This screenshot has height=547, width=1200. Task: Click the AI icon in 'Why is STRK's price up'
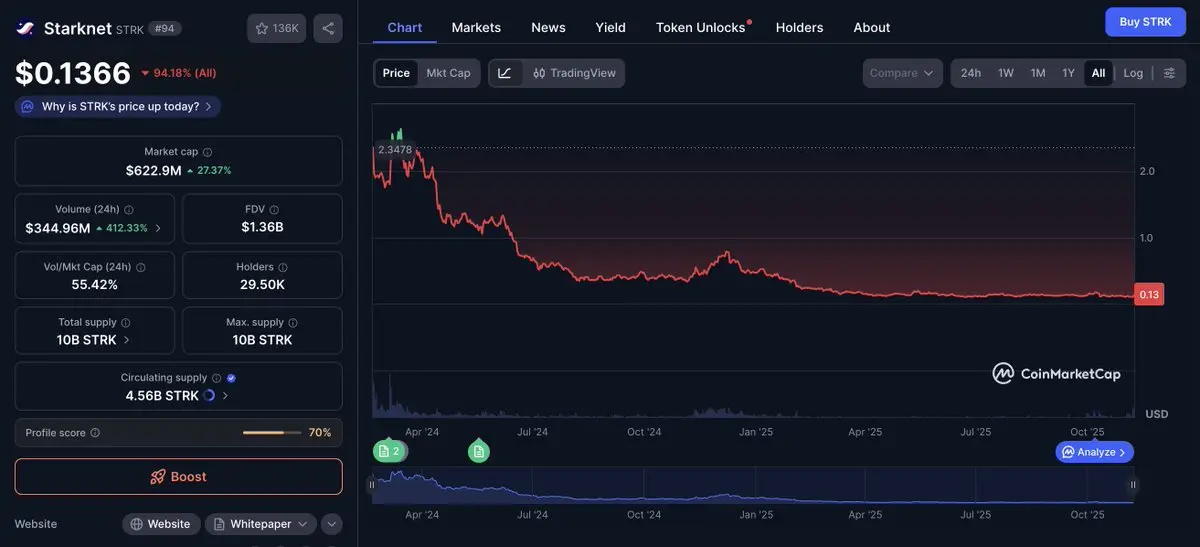(27, 106)
